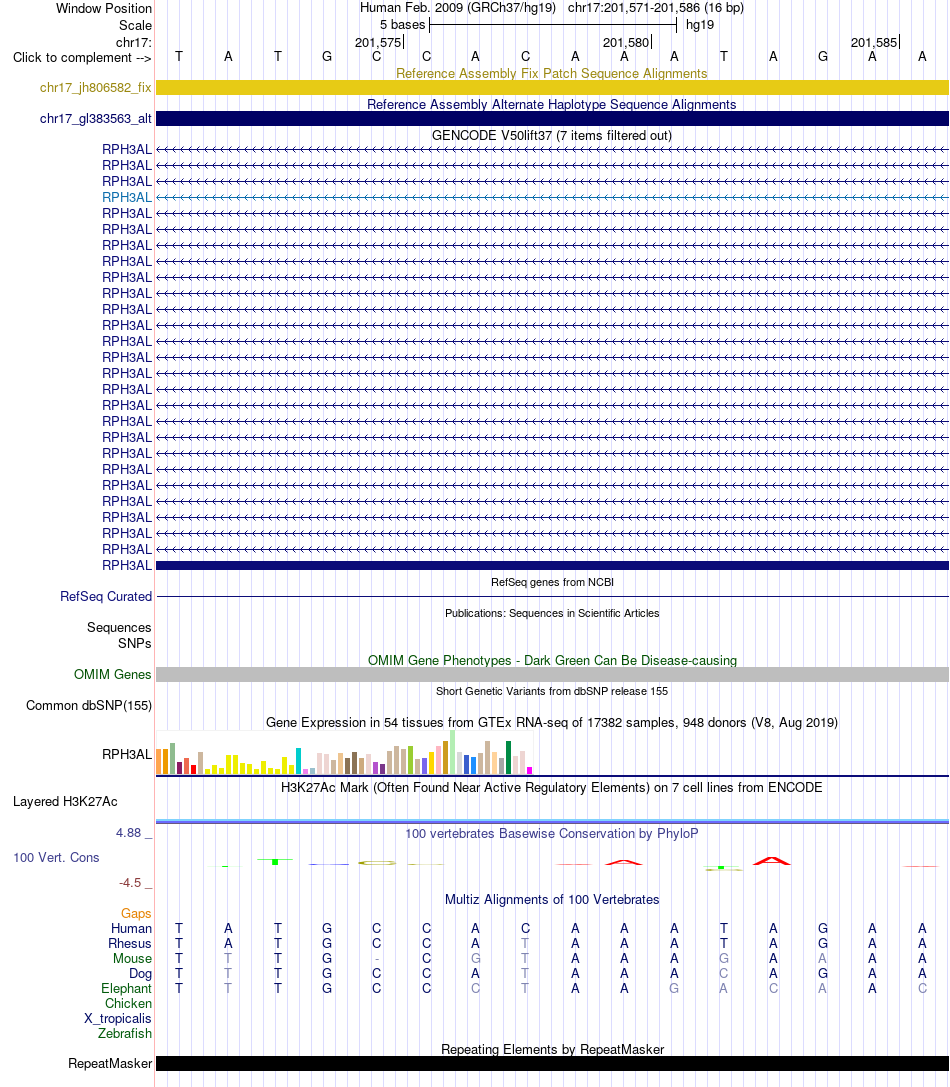Click the Rhesus alignment row label
The width and height of the screenshot is (950, 1087).
pyautogui.click(x=130, y=943)
